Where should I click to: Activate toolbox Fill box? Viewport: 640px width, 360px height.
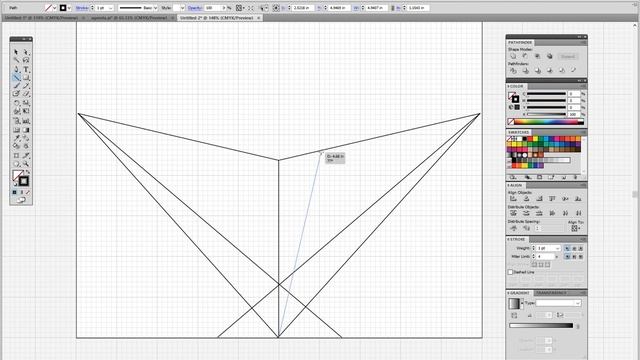(x=18, y=176)
